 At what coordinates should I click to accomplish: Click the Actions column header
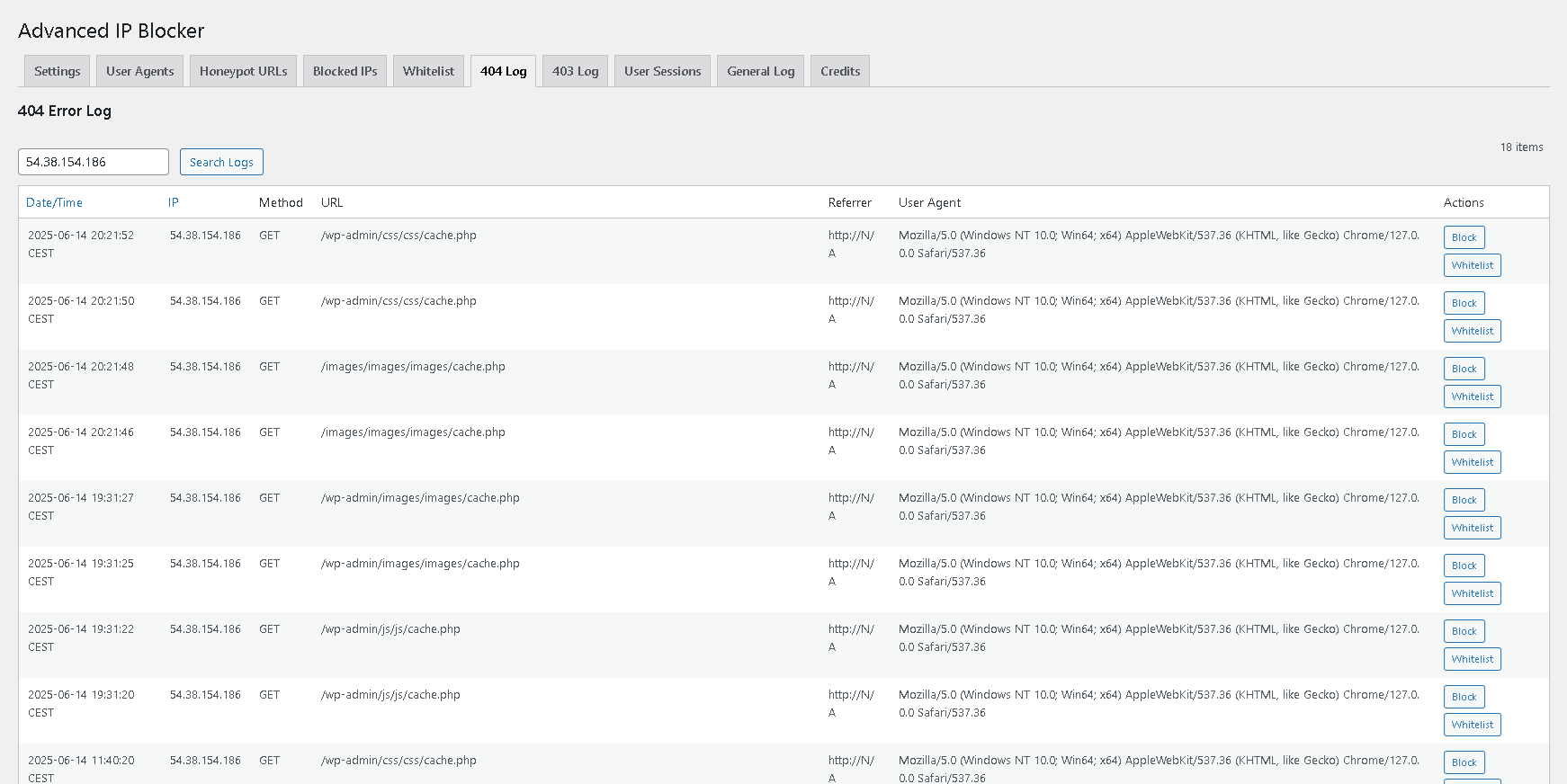[1464, 202]
